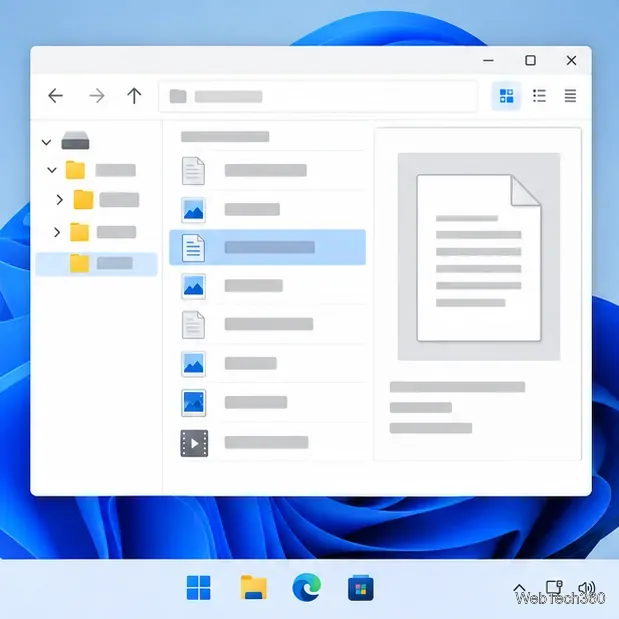This screenshot has width=619, height=619.
Task: Close the File Explorer window
Action: 571,60
